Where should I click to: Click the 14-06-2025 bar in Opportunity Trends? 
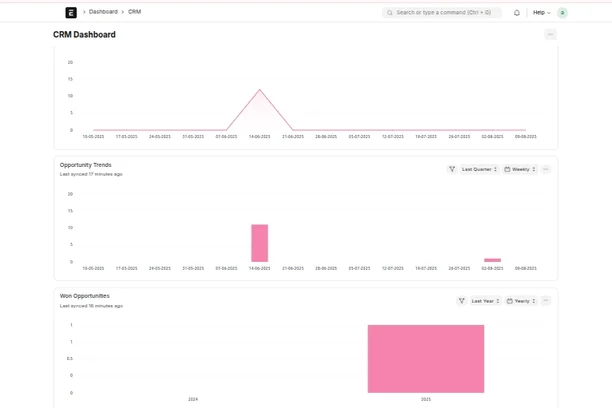pos(260,243)
